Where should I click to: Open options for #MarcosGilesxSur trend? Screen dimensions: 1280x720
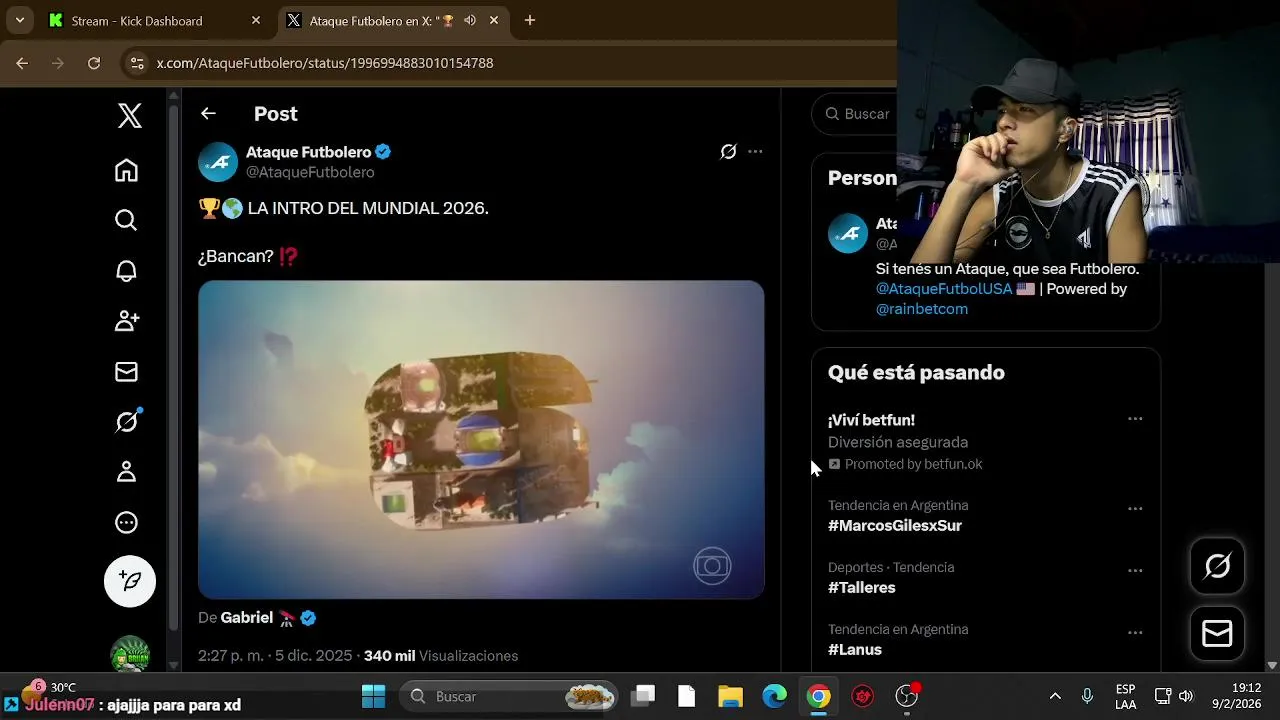[x=1135, y=509]
